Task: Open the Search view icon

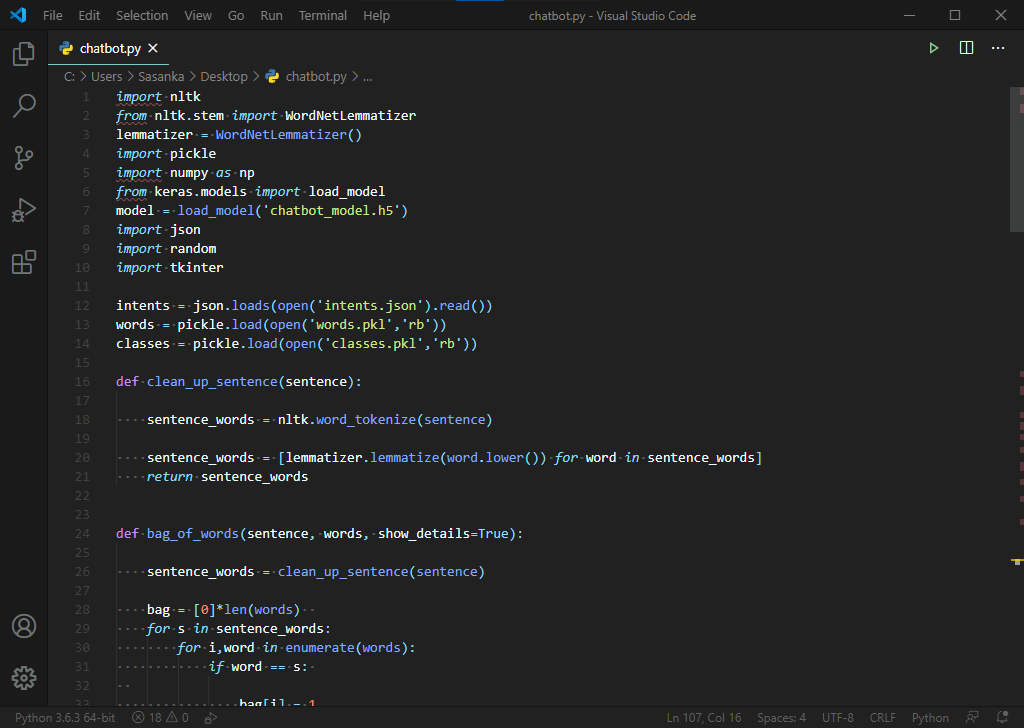Action: pyautogui.click(x=24, y=106)
